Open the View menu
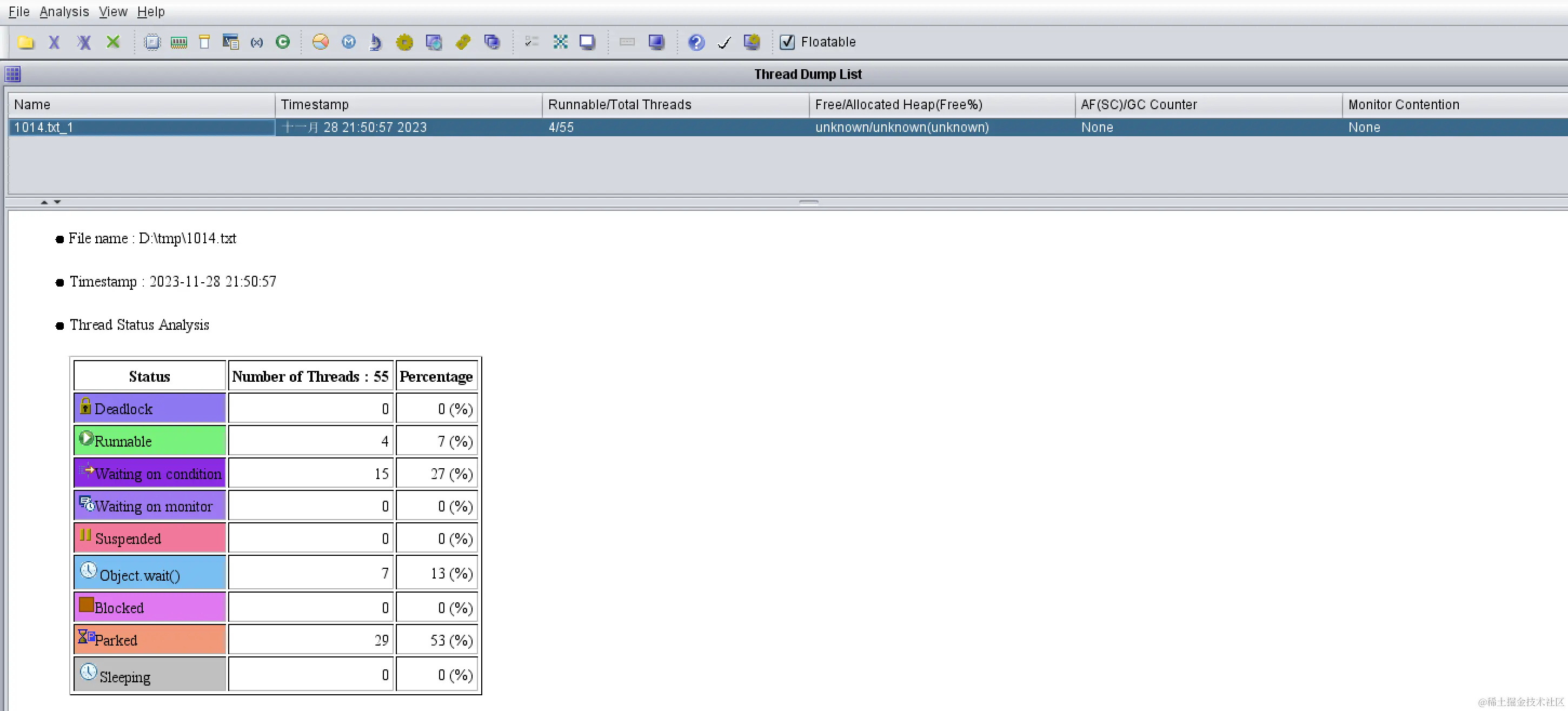The height and width of the screenshot is (711, 1568). pyautogui.click(x=112, y=11)
